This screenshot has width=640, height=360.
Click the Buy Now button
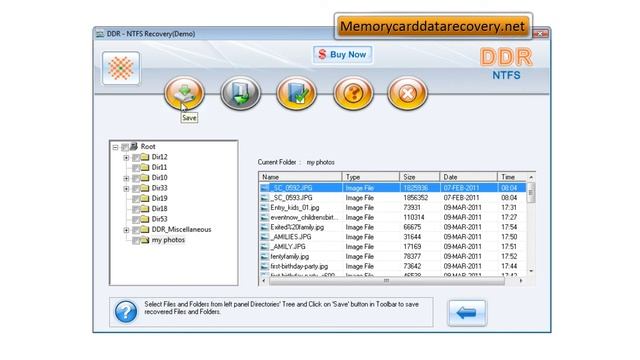[342, 54]
